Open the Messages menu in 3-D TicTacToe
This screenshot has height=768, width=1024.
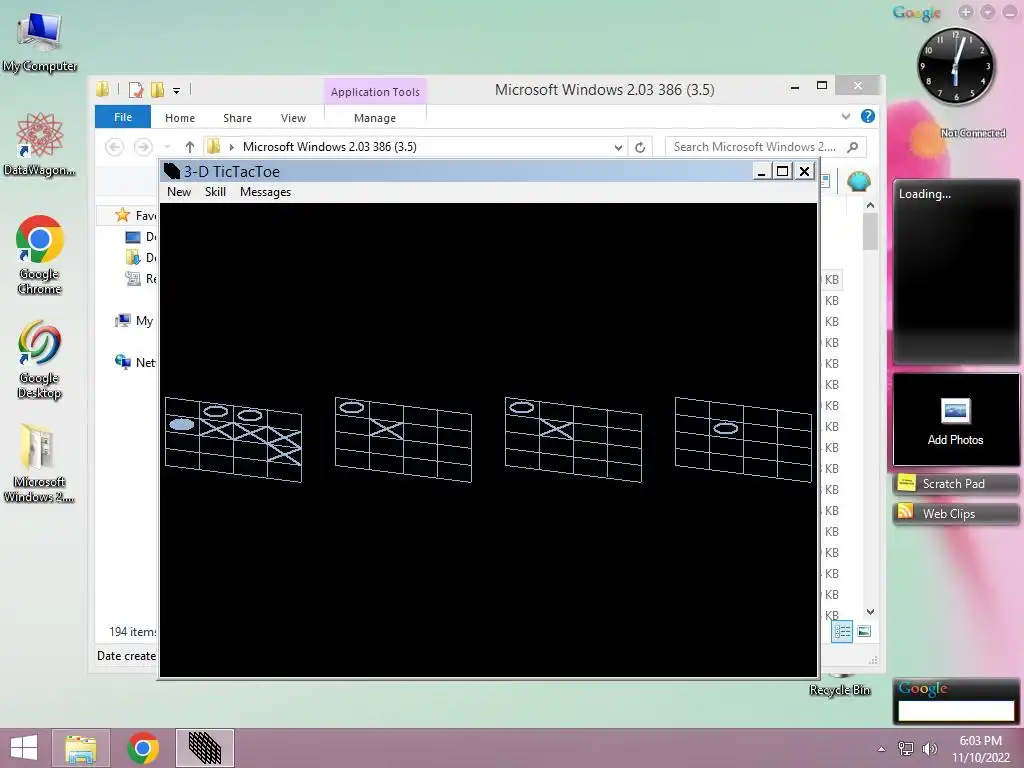[265, 192]
